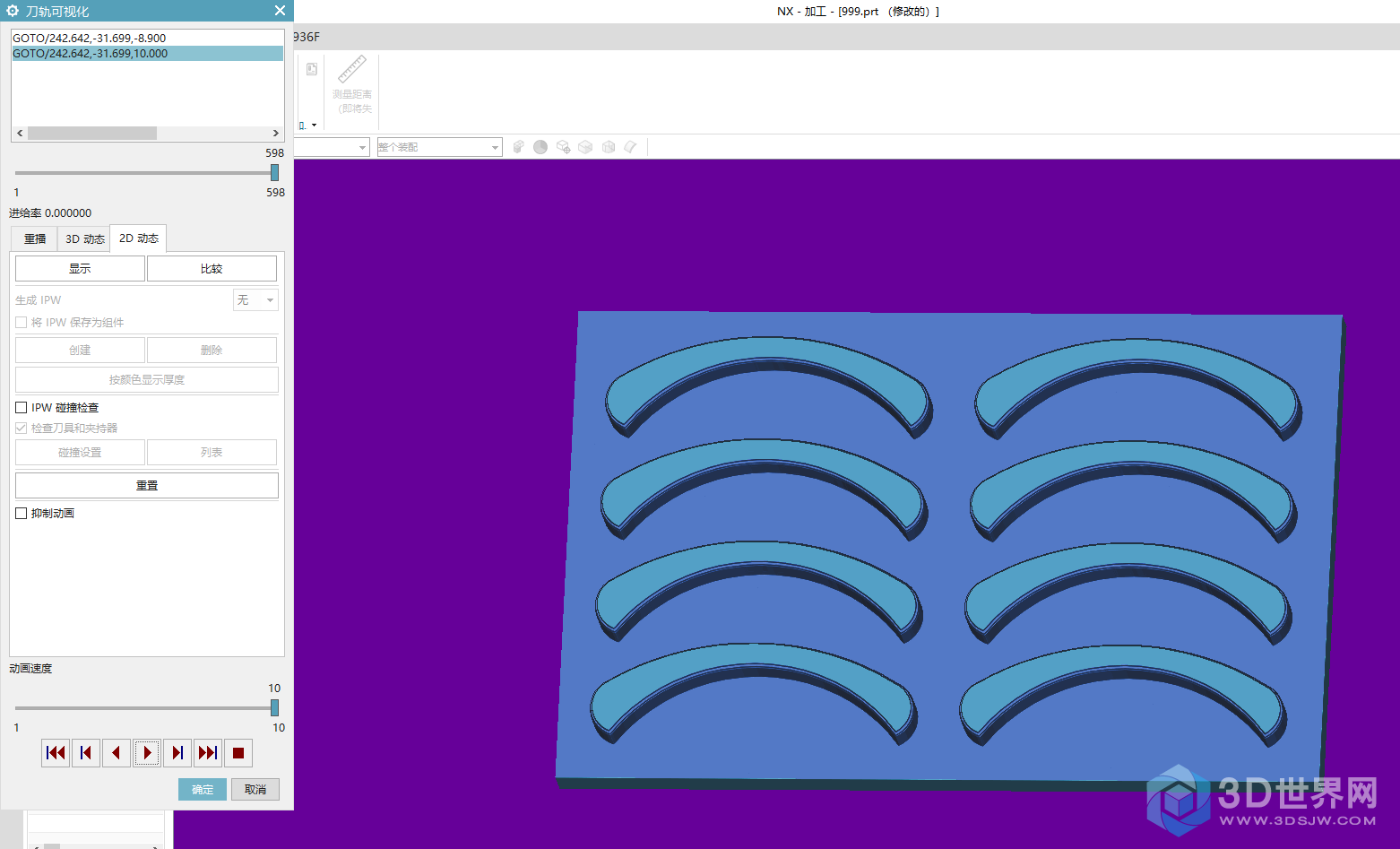Image resolution: width=1400 pixels, height=849 pixels.
Task: Play toolpath forward
Action: [x=147, y=753]
